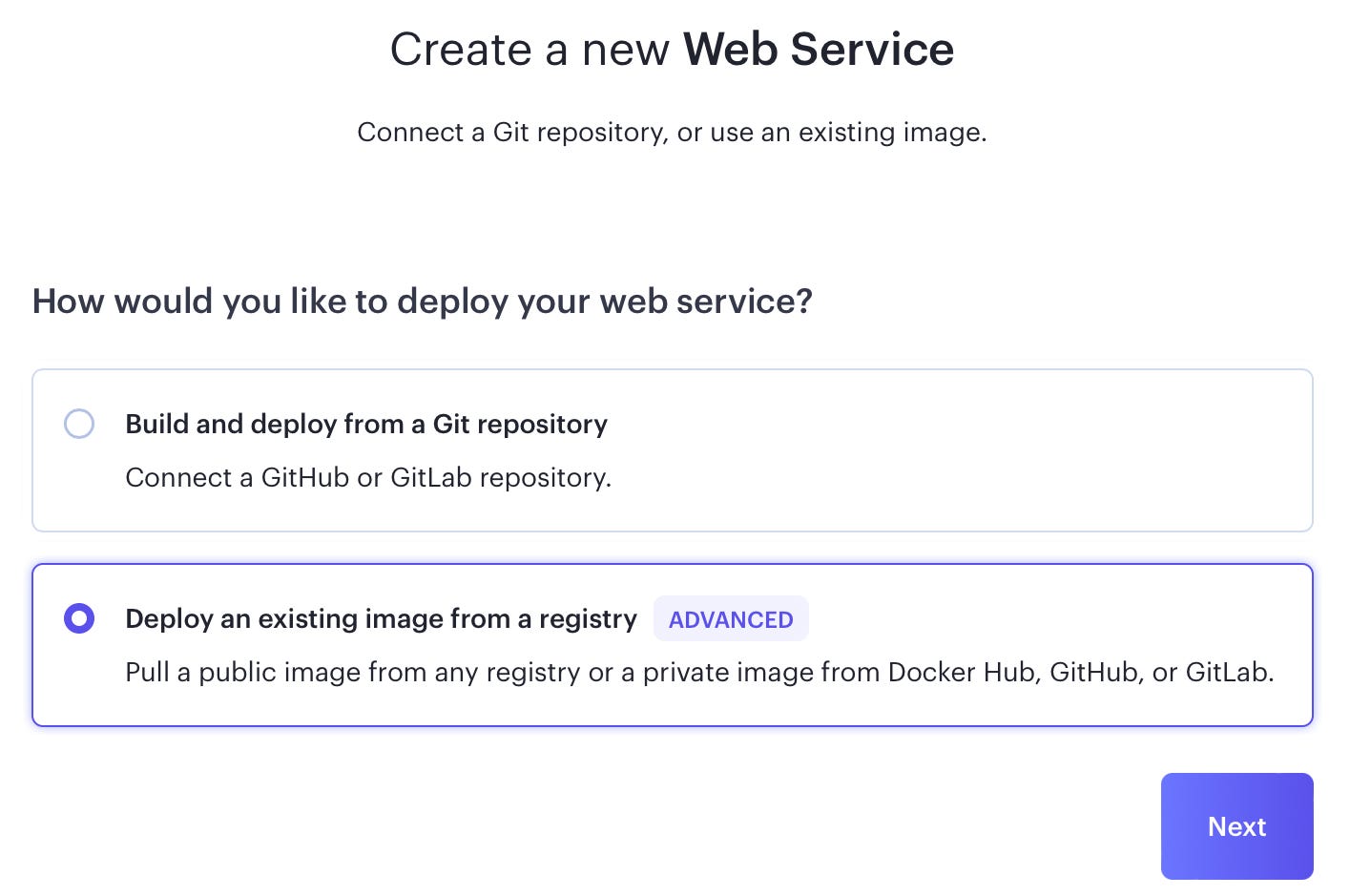The width and height of the screenshot is (1350, 896).
Task: Select the Git repository radio button
Action: click(x=79, y=424)
